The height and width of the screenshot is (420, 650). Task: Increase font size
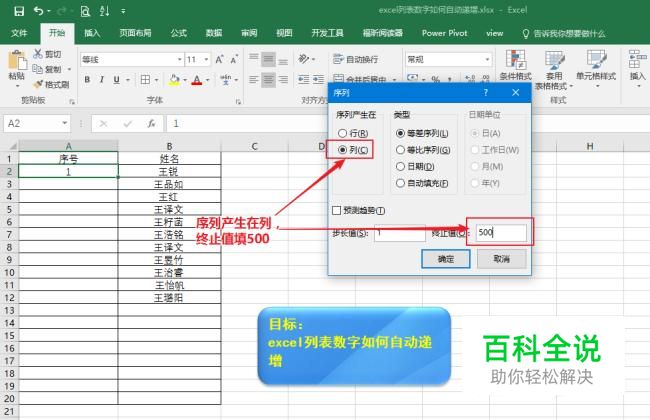point(219,60)
